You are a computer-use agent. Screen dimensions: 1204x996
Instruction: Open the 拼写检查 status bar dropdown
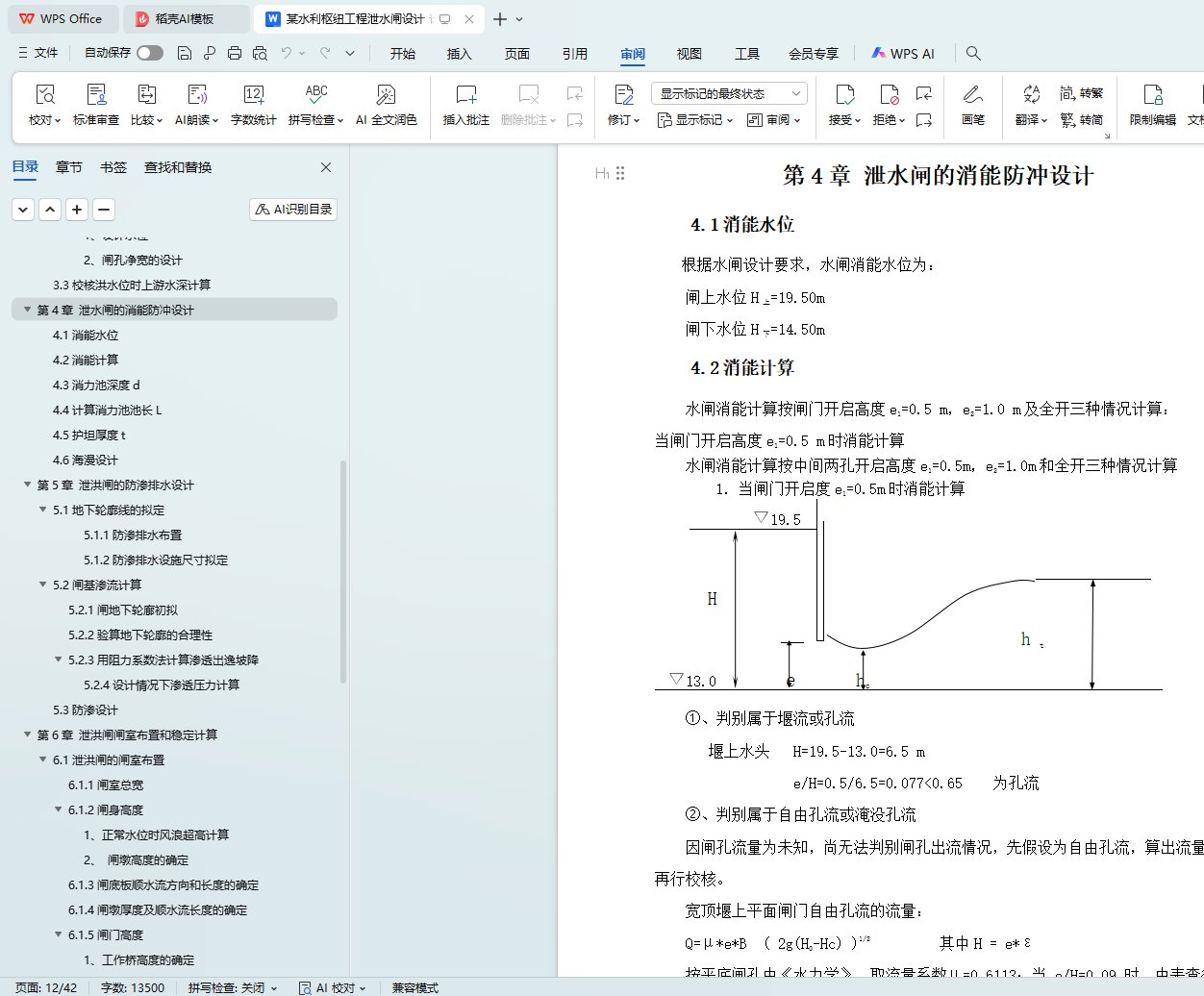233,987
